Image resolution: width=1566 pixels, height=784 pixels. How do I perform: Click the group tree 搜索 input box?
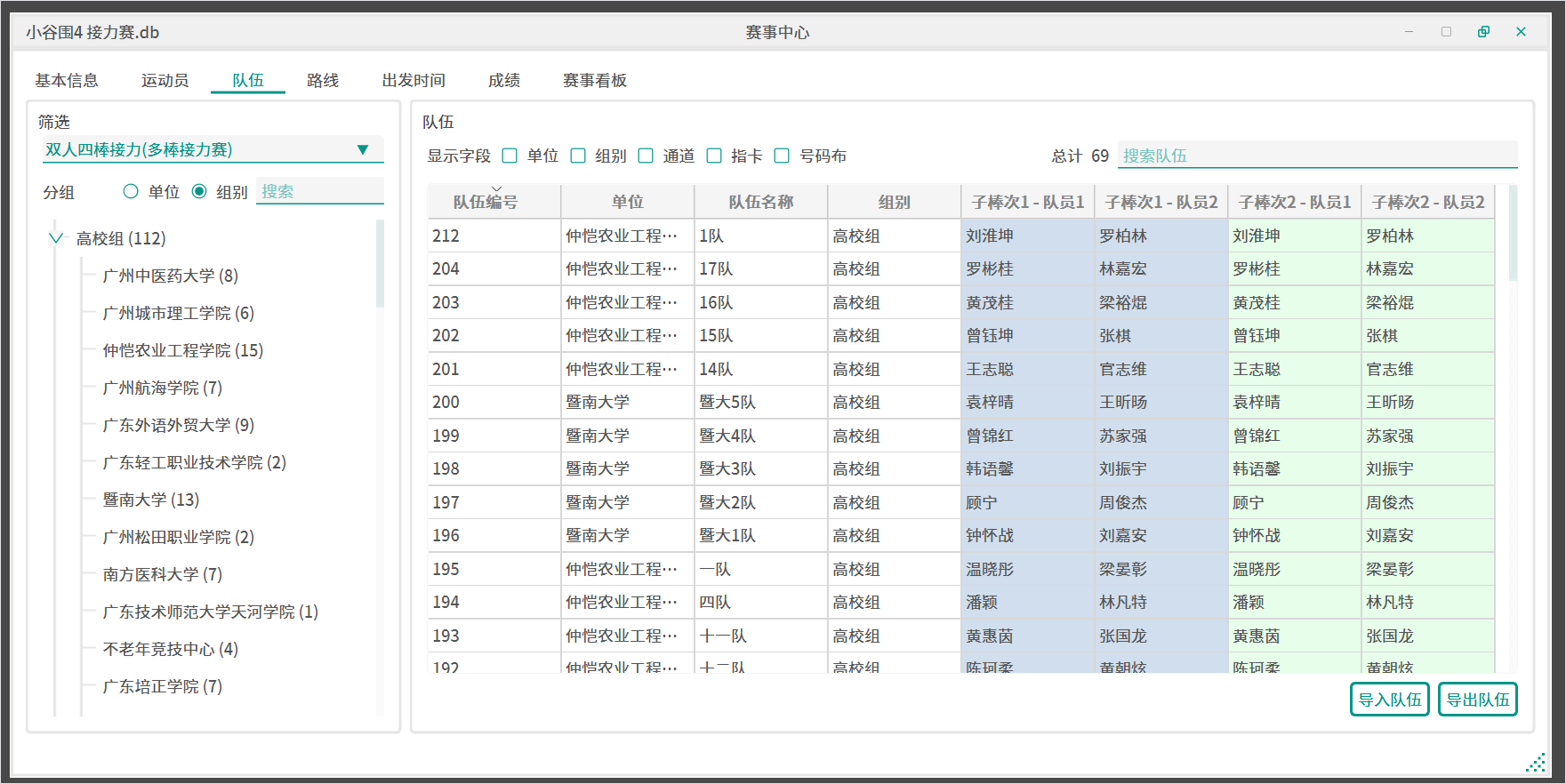(x=319, y=192)
